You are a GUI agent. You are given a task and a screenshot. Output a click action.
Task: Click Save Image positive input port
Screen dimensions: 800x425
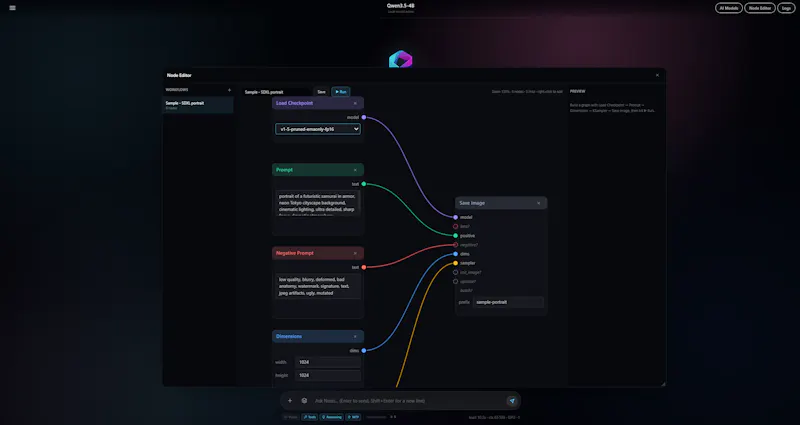[456, 236]
